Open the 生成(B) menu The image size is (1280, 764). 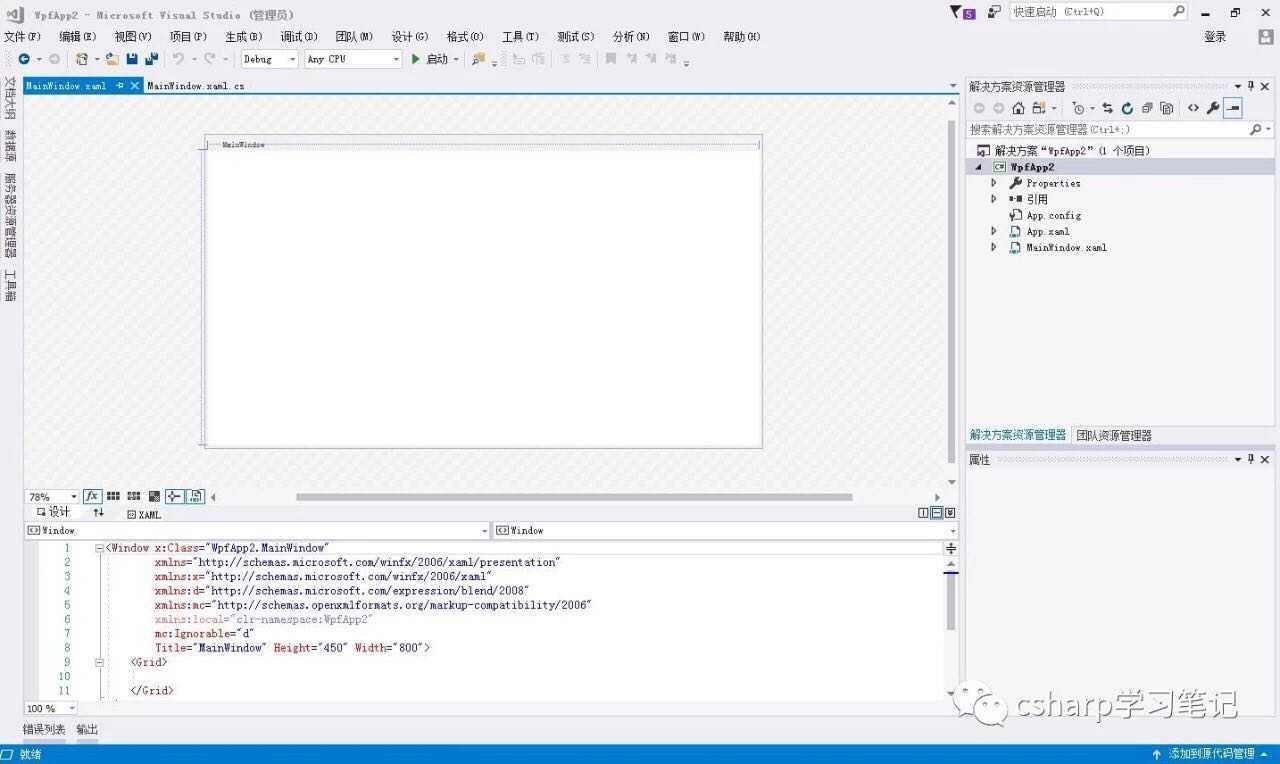click(x=243, y=36)
